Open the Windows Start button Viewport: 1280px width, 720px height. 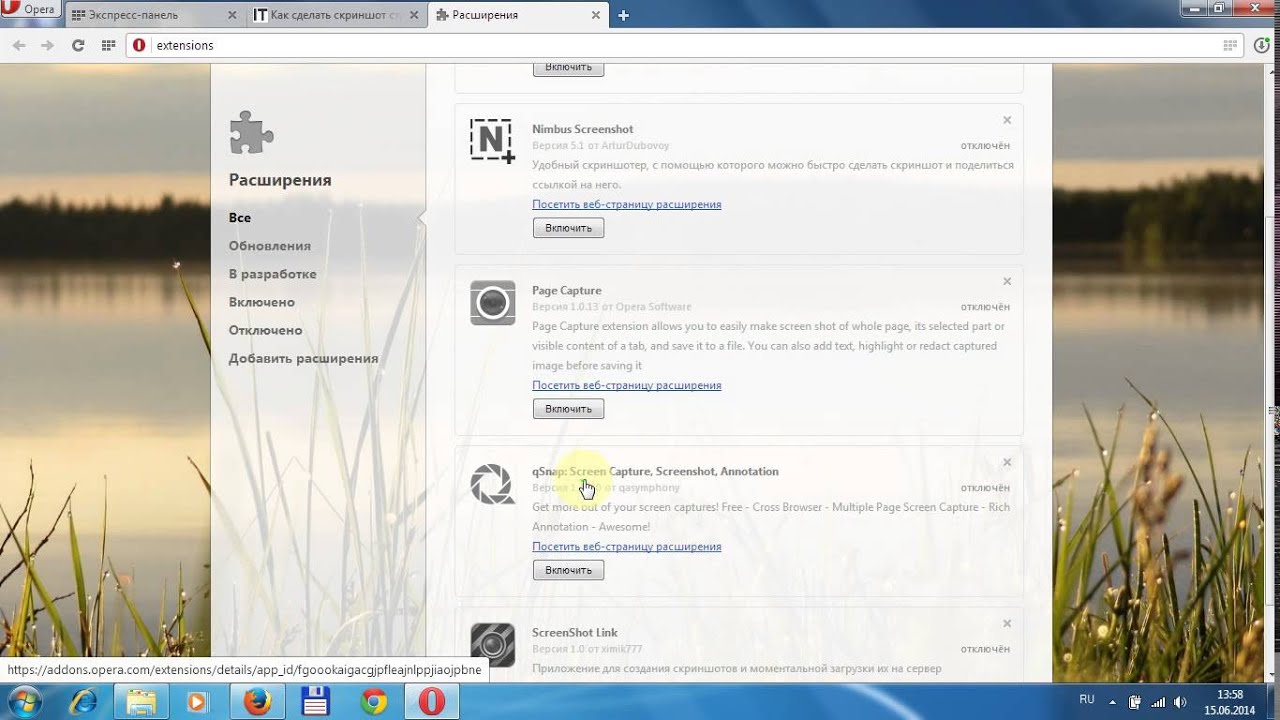tap(23, 702)
